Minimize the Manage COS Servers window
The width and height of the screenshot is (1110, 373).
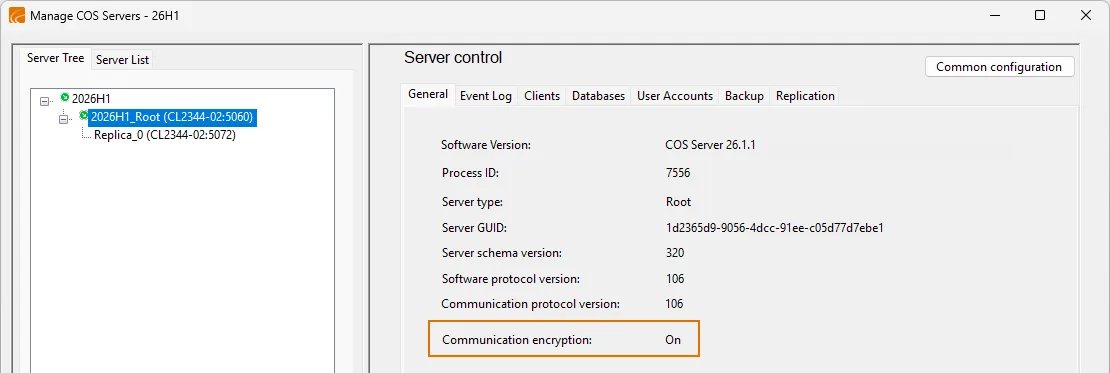[994, 15]
